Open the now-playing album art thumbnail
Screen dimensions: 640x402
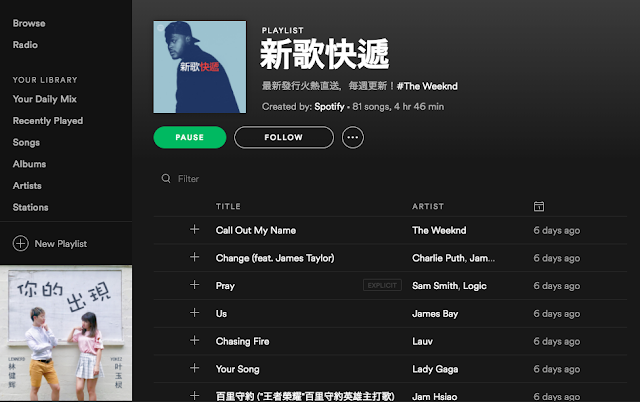(66, 333)
